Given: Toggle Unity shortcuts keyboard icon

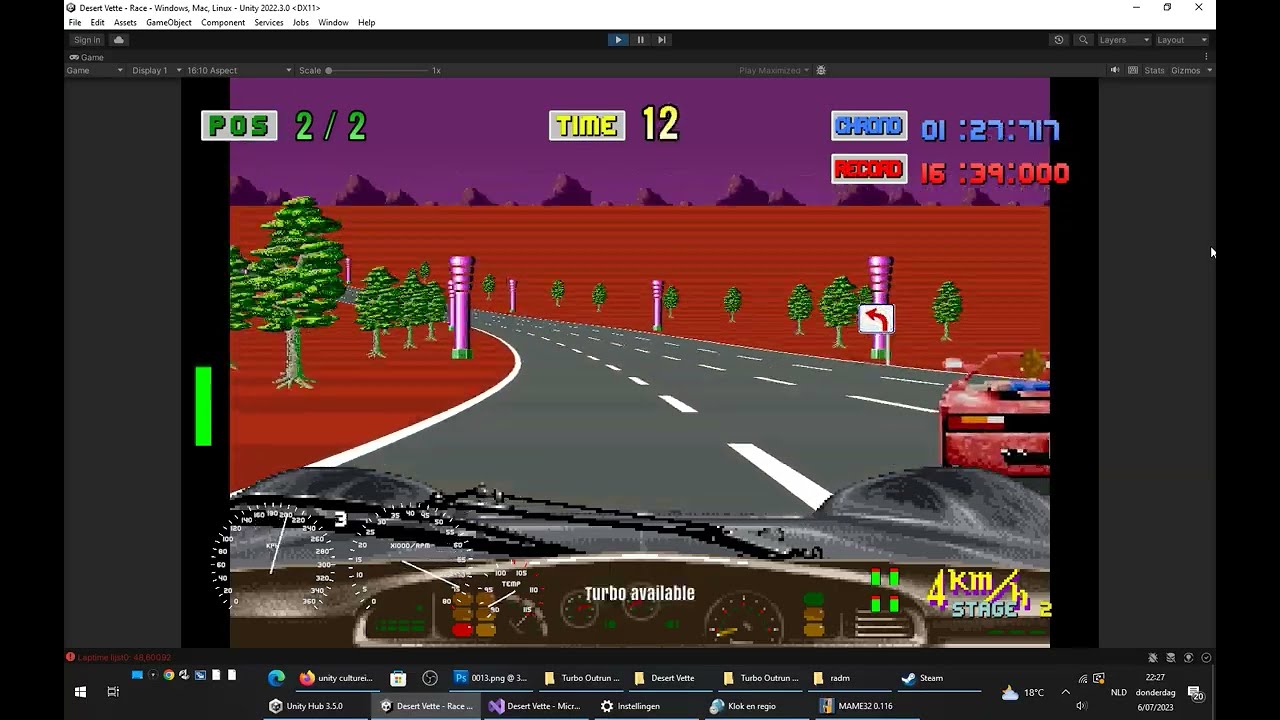Looking at the screenshot, I should (x=1133, y=70).
